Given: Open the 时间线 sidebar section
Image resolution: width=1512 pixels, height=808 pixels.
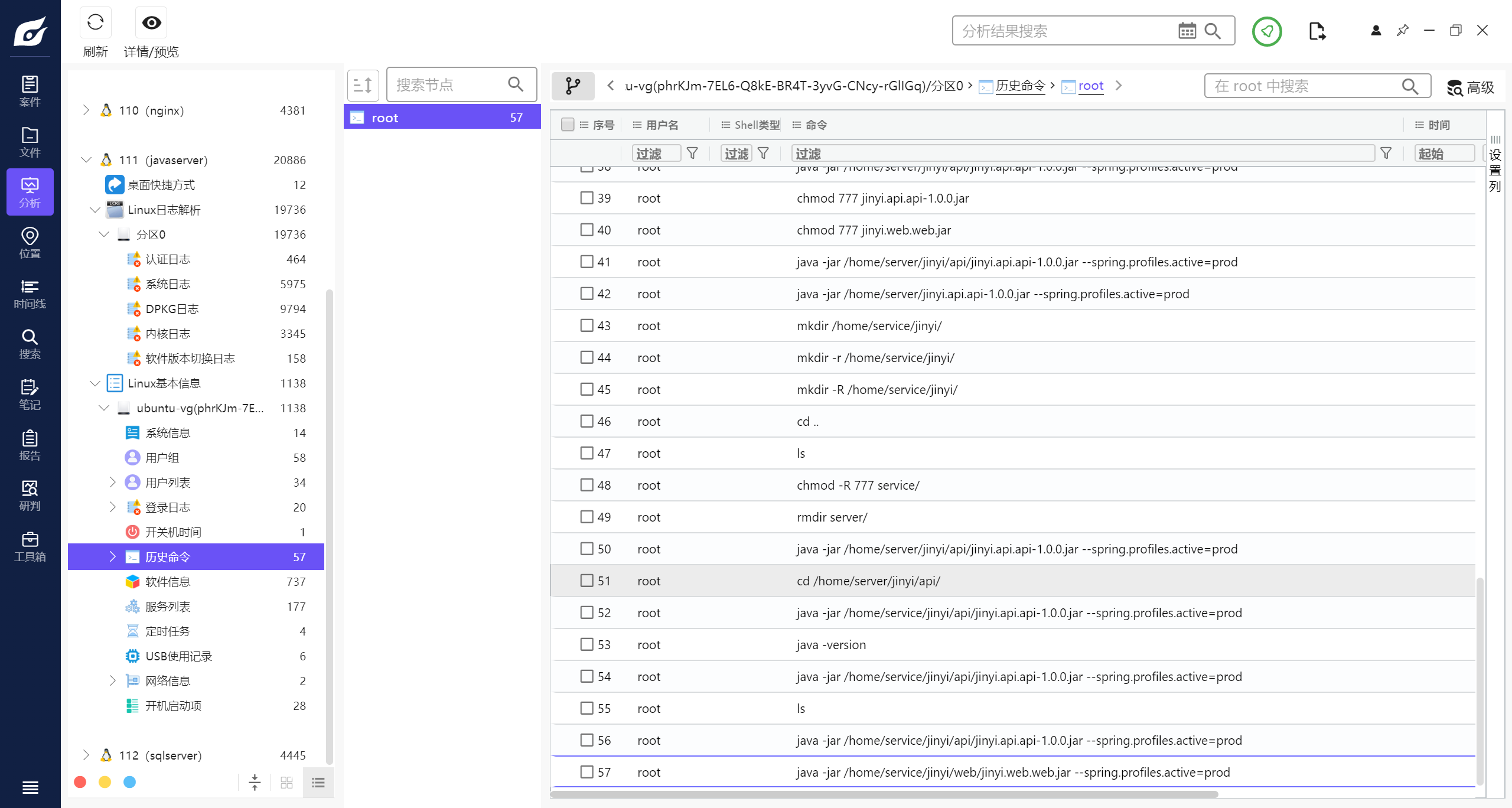Looking at the screenshot, I should coord(30,294).
